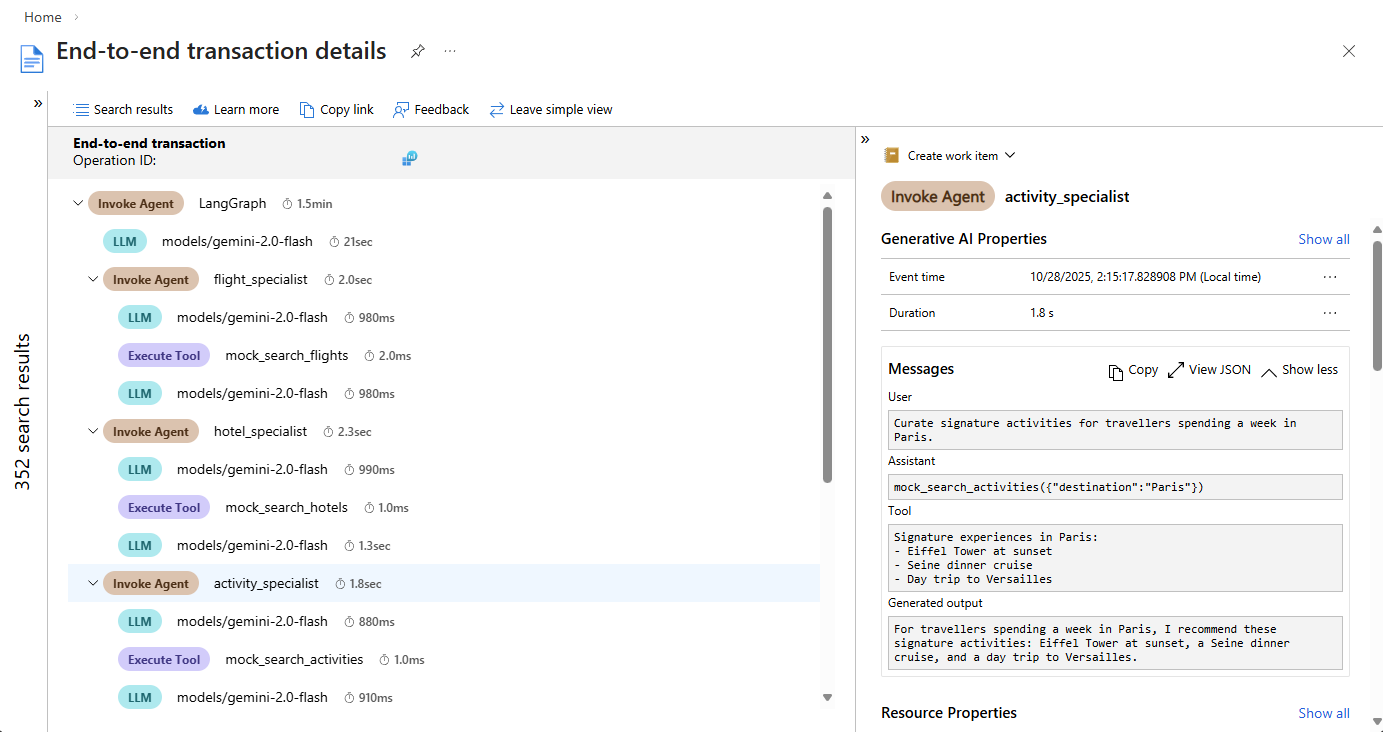This screenshot has height=732, width=1383.
Task: Collapse the hotel_specialist agent node
Action: (x=93, y=432)
